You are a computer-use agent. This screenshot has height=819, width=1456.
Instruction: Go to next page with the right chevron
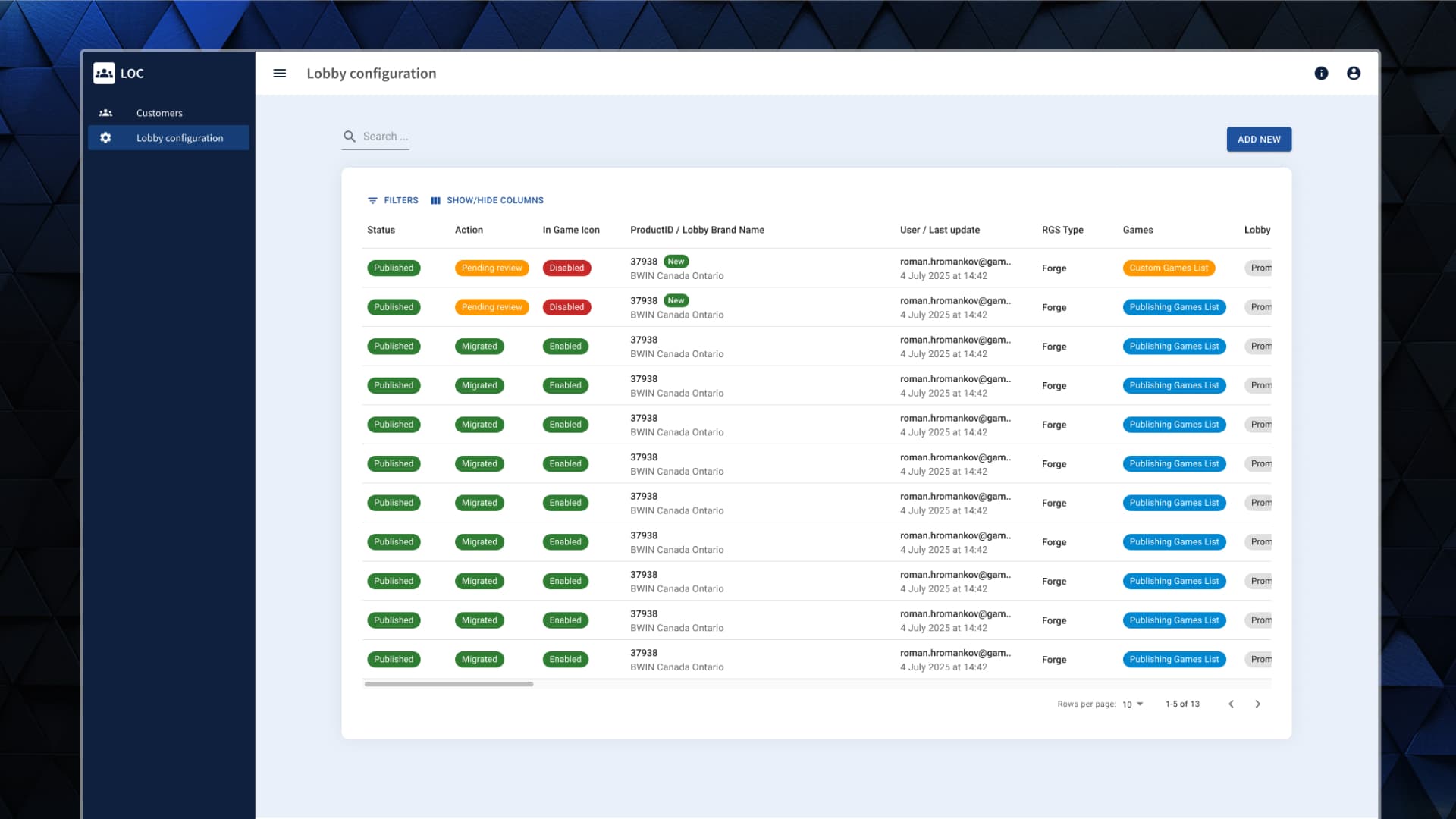(x=1258, y=704)
